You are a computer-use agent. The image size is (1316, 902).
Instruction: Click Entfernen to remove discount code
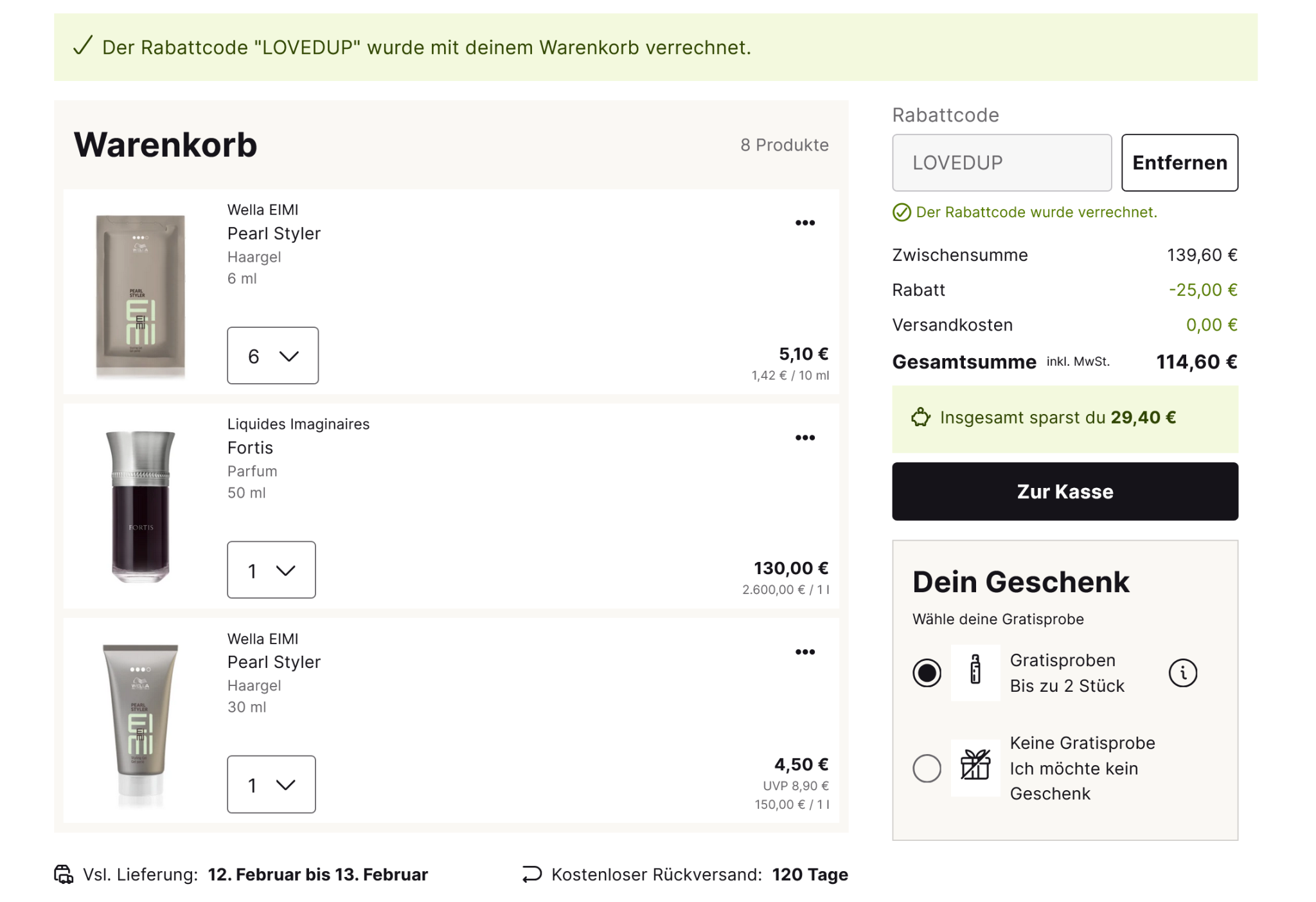tap(1179, 163)
